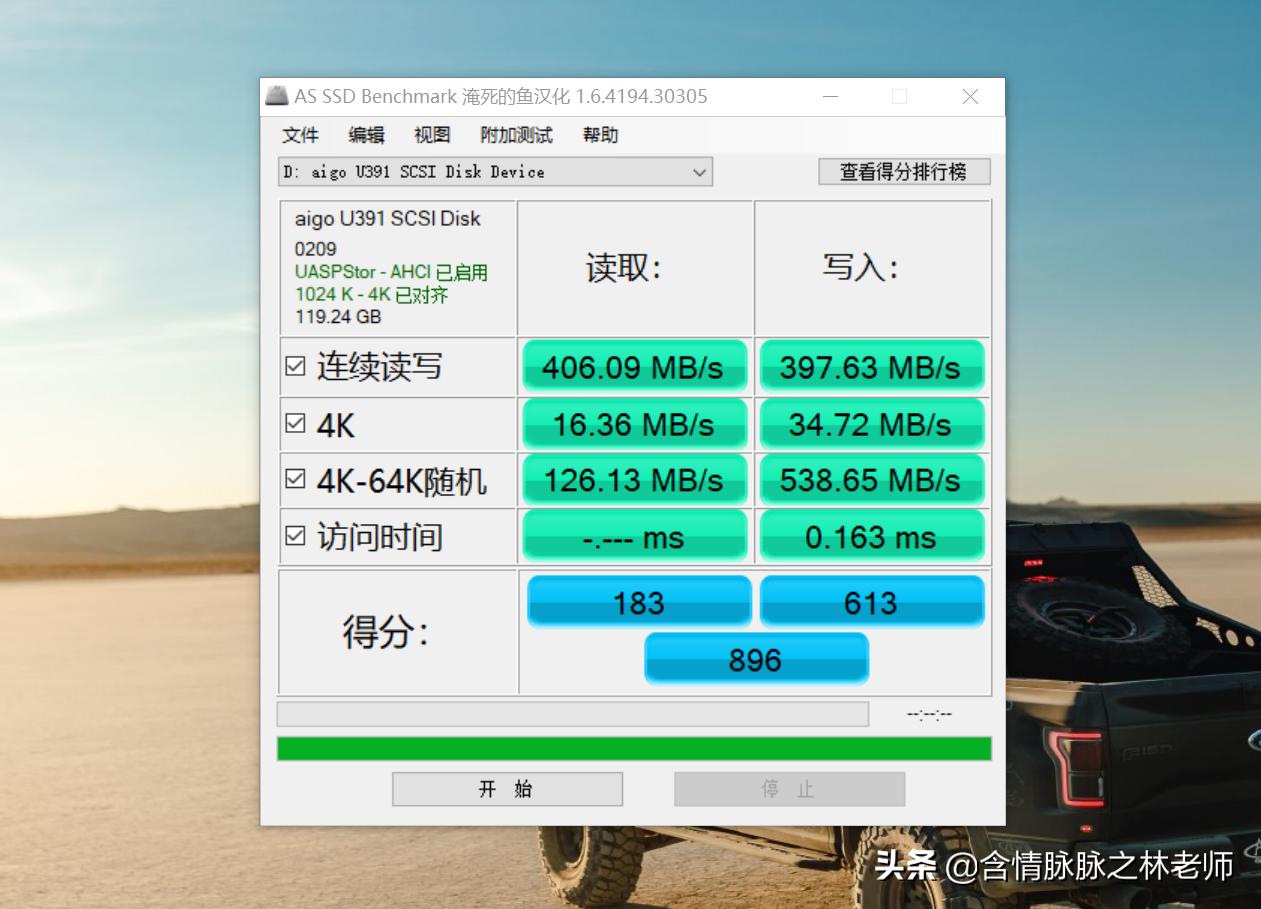Click the green progress bar

click(x=633, y=744)
